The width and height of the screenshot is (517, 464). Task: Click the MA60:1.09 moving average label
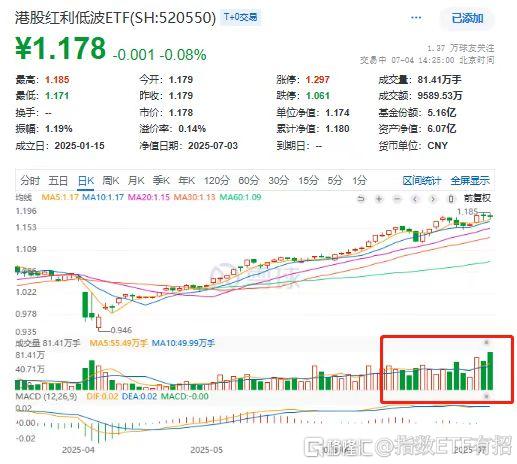click(x=240, y=197)
